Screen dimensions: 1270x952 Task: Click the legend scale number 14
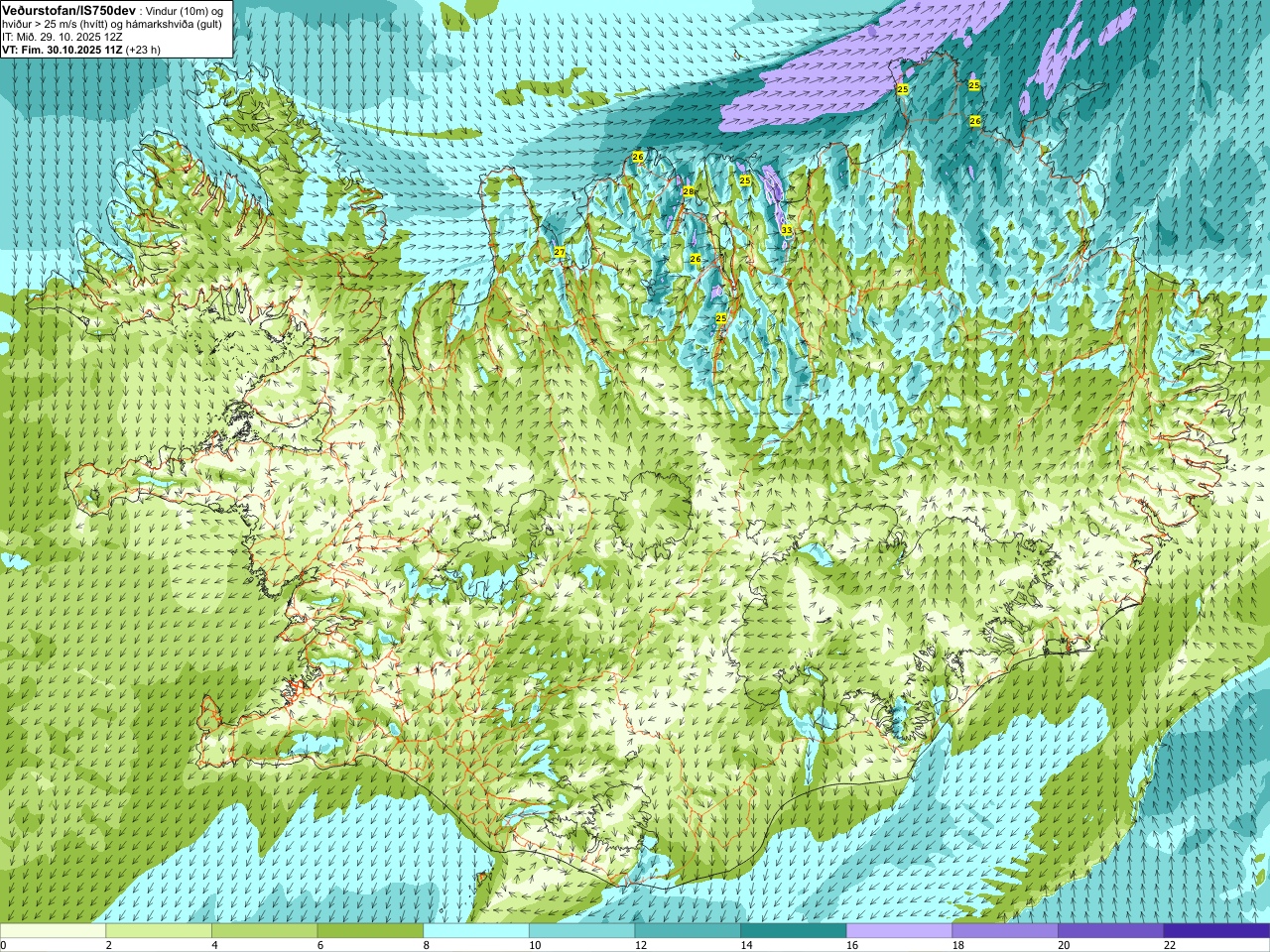[x=746, y=945]
